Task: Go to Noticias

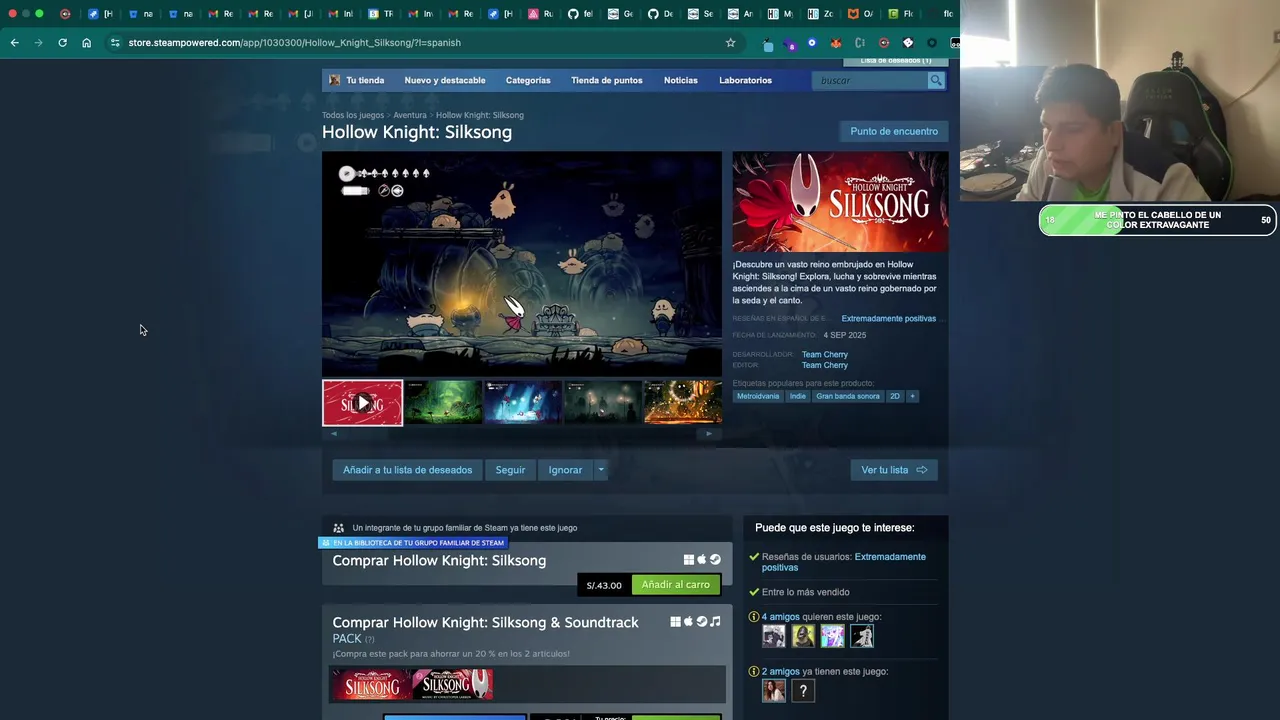Action: click(681, 80)
